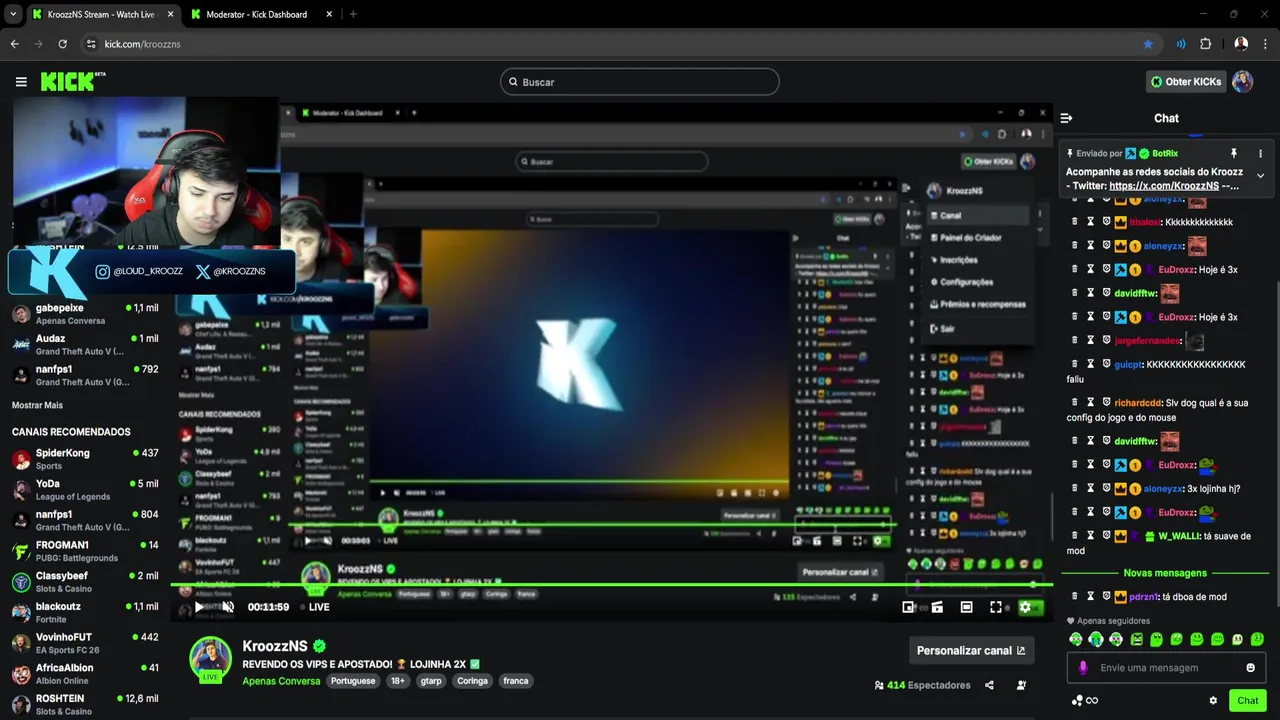Unmute the stream using the speaker icon

(x=228, y=606)
